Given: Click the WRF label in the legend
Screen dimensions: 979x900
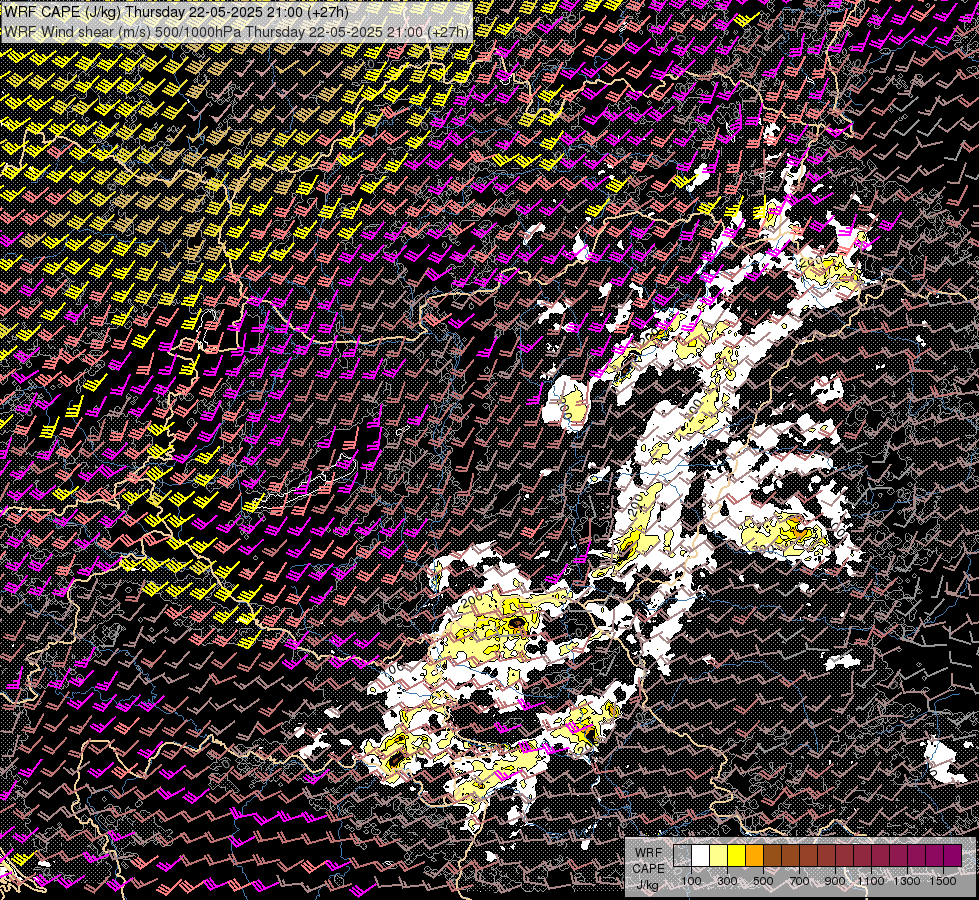Looking at the screenshot, I should point(649,853).
